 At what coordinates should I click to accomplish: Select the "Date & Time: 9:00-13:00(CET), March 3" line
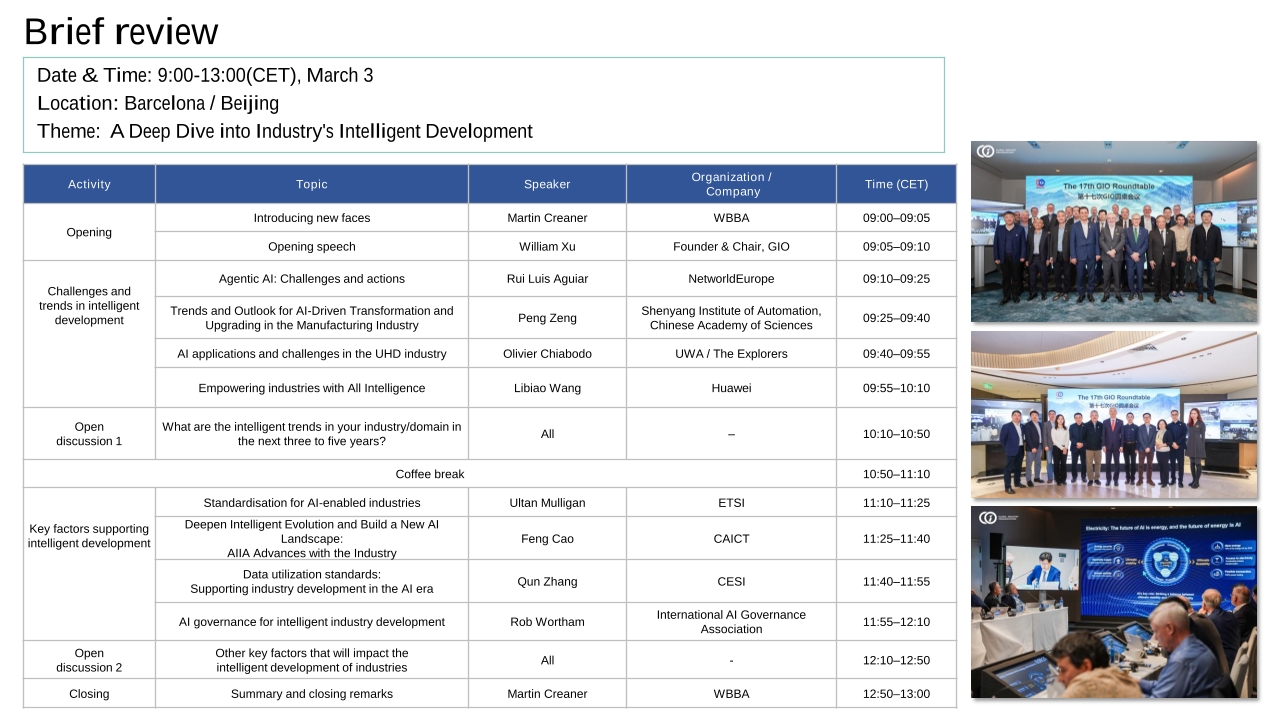[x=205, y=75]
